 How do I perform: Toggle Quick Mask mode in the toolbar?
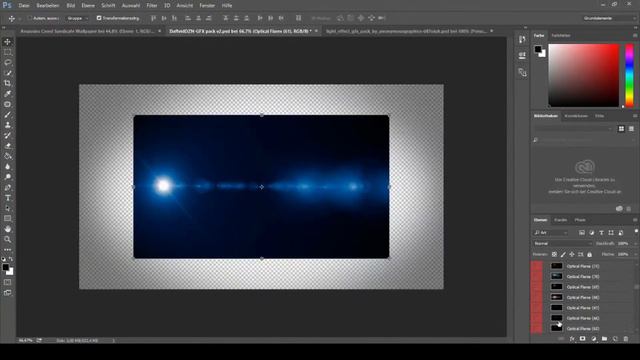[x=7, y=282]
